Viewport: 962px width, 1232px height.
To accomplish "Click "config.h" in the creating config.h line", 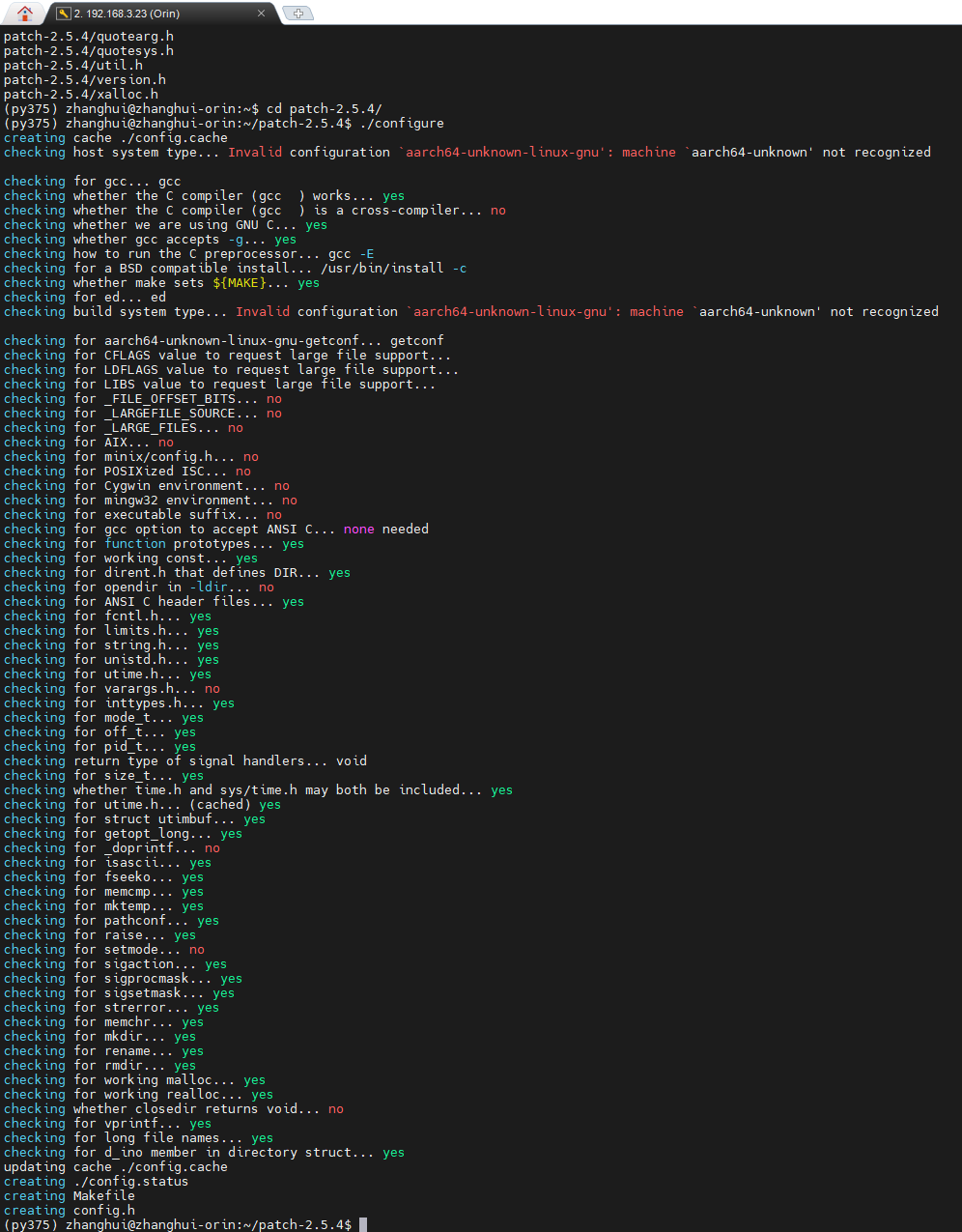I will coord(103,1210).
